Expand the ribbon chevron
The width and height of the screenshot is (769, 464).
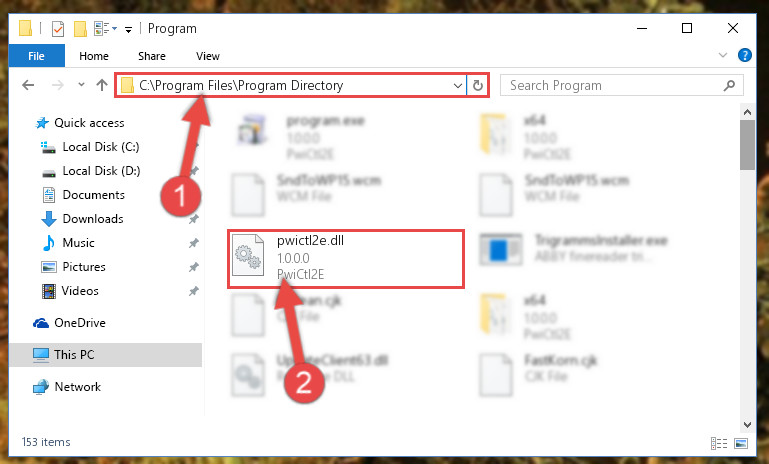coord(722,55)
